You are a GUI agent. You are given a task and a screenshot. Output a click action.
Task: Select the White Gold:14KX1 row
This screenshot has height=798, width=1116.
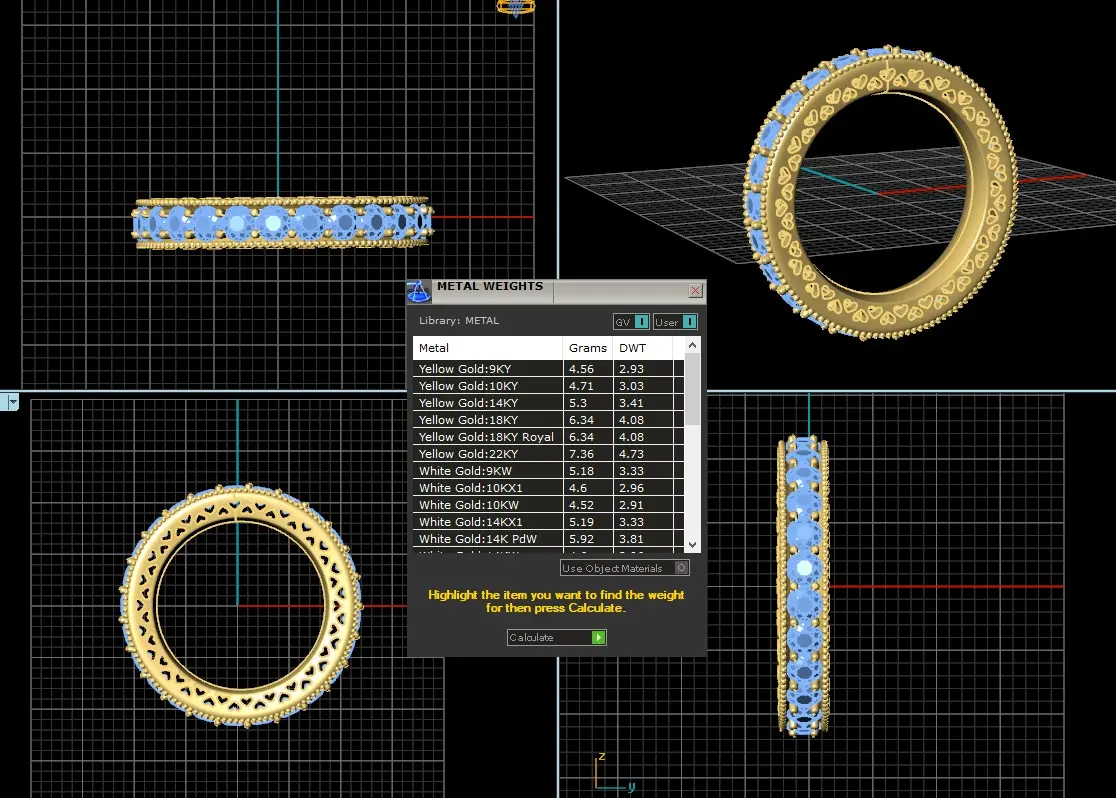tap(548, 522)
